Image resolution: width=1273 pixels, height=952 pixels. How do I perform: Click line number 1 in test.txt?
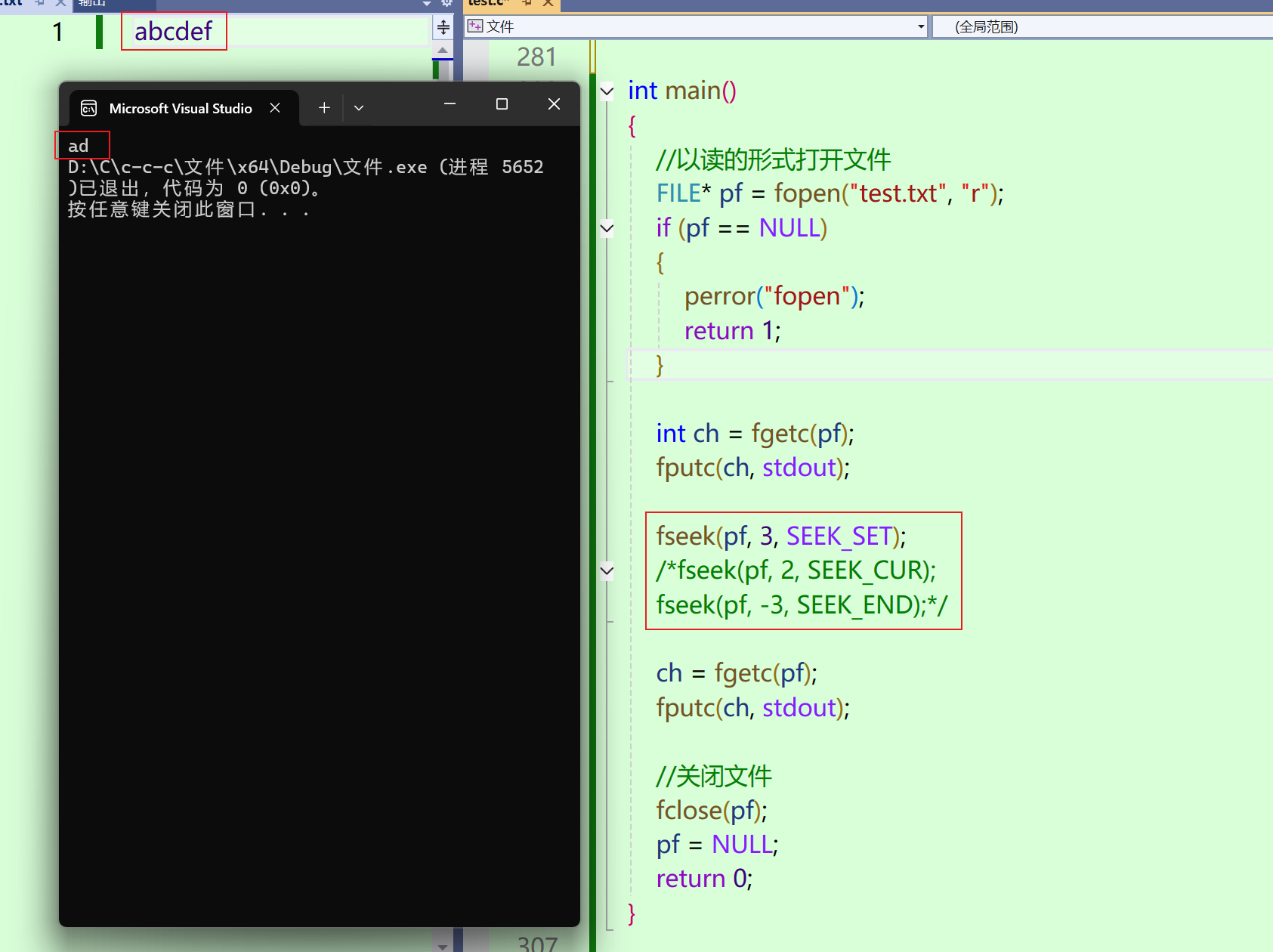(x=57, y=32)
